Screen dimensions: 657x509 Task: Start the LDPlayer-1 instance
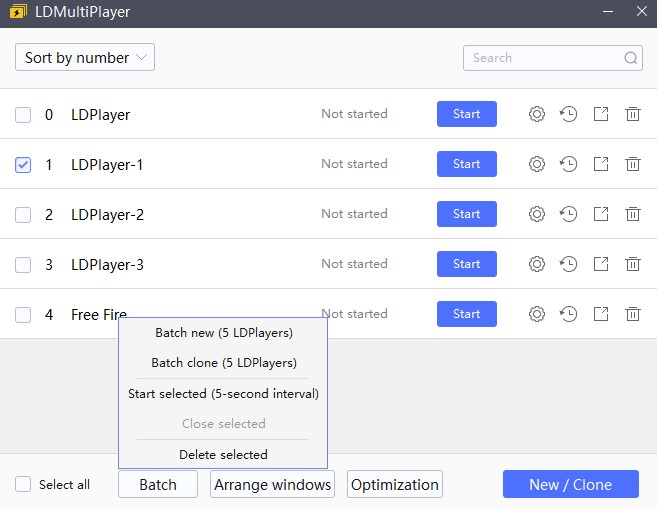467,164
